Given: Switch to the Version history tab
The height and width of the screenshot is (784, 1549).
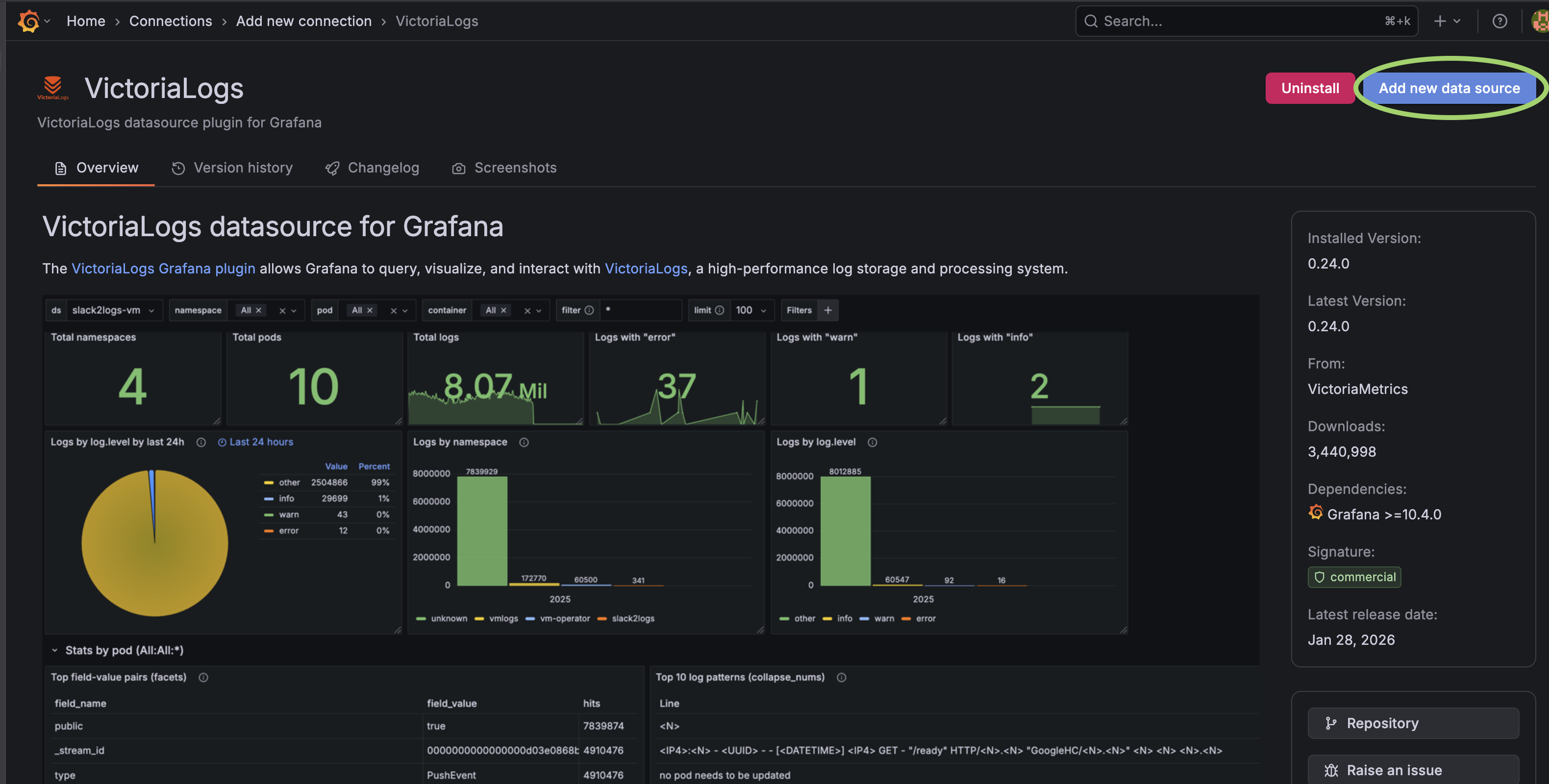Looking at the screenshot, I should click(232, 168).
